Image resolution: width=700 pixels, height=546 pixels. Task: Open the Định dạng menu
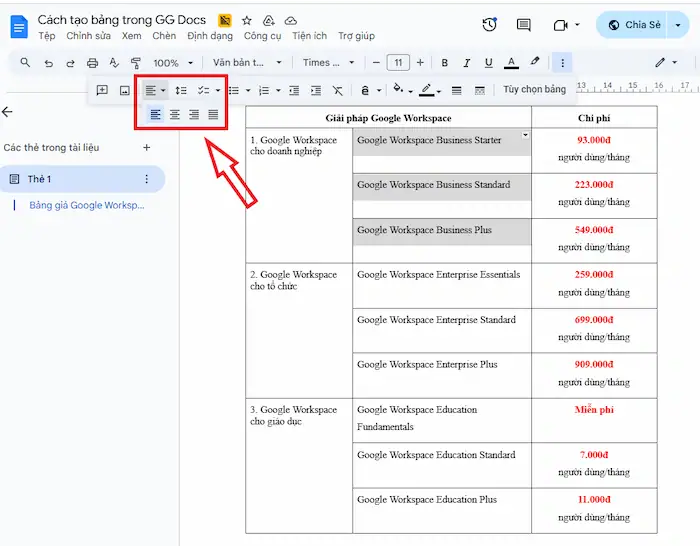coord(209,36)
